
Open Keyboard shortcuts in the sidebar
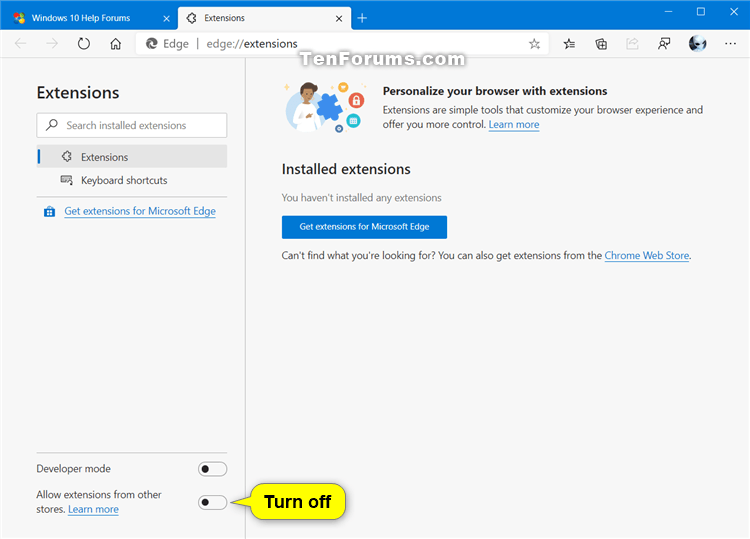pos(132,180)
